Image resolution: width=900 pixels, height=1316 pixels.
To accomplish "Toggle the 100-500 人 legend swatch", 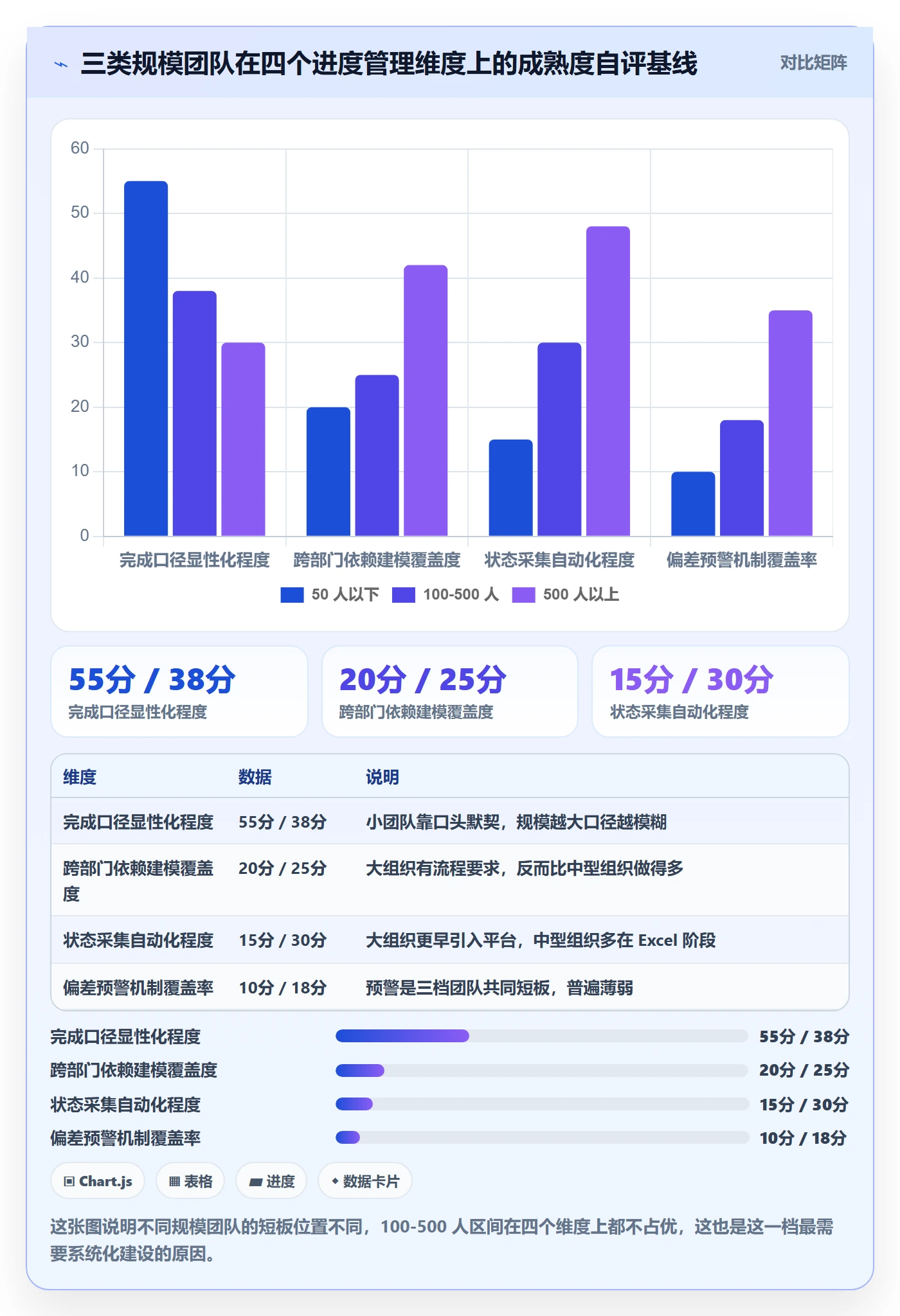I will coord(404,595).
